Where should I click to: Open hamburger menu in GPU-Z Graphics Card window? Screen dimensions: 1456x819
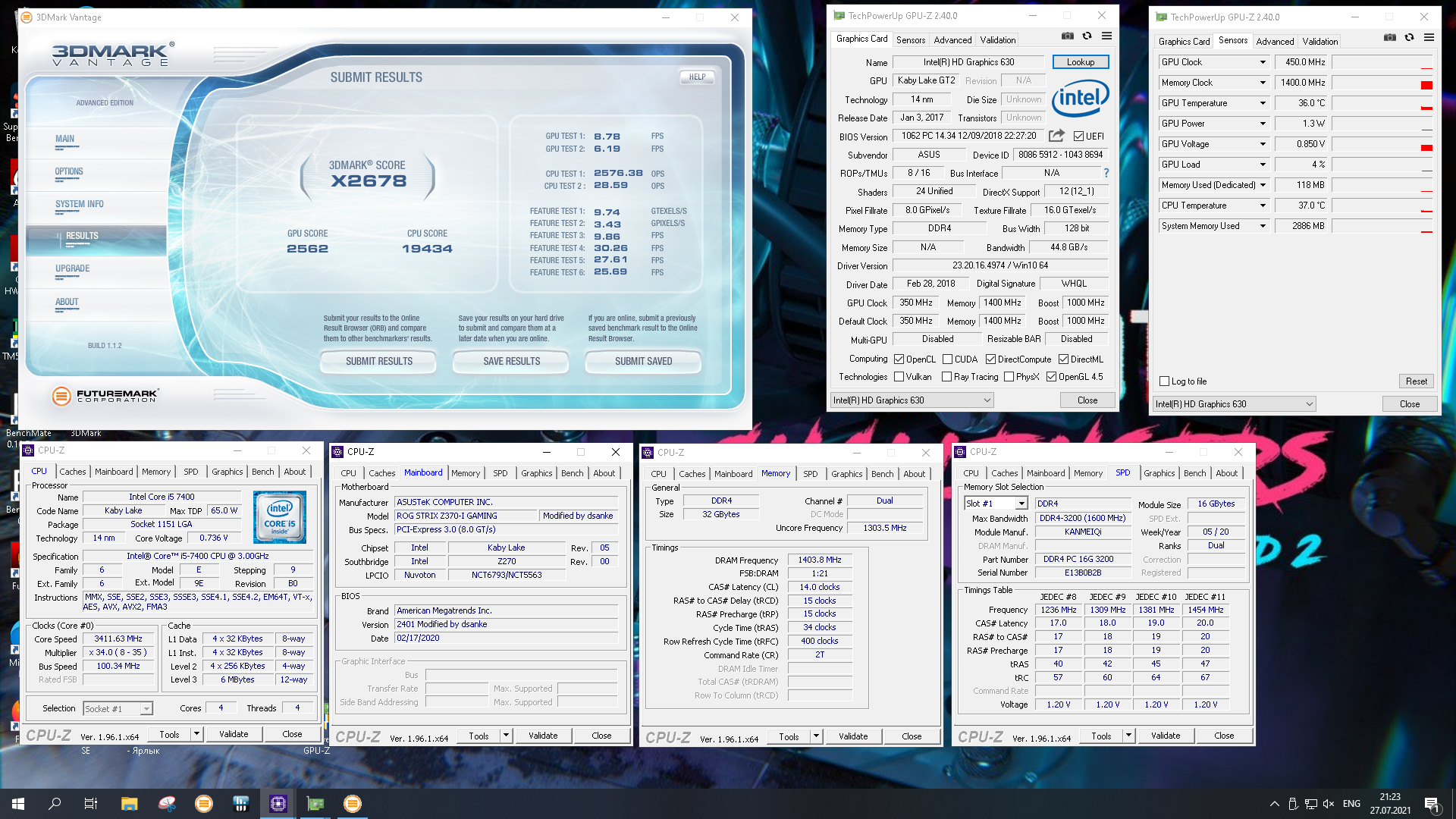point(1106,36)
